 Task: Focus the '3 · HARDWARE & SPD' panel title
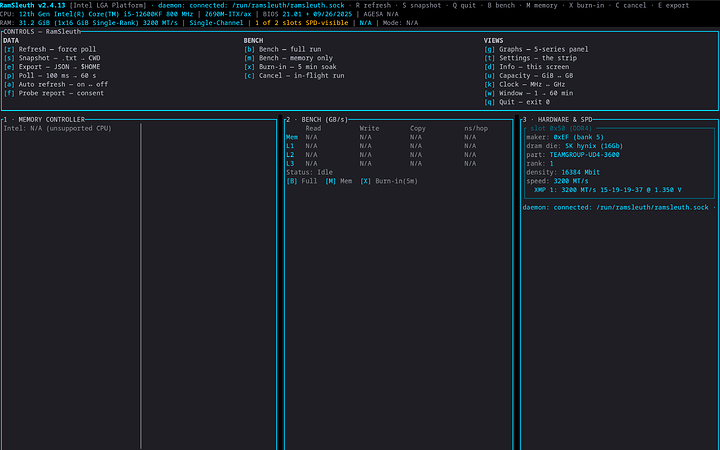click(x=557, y=119)
